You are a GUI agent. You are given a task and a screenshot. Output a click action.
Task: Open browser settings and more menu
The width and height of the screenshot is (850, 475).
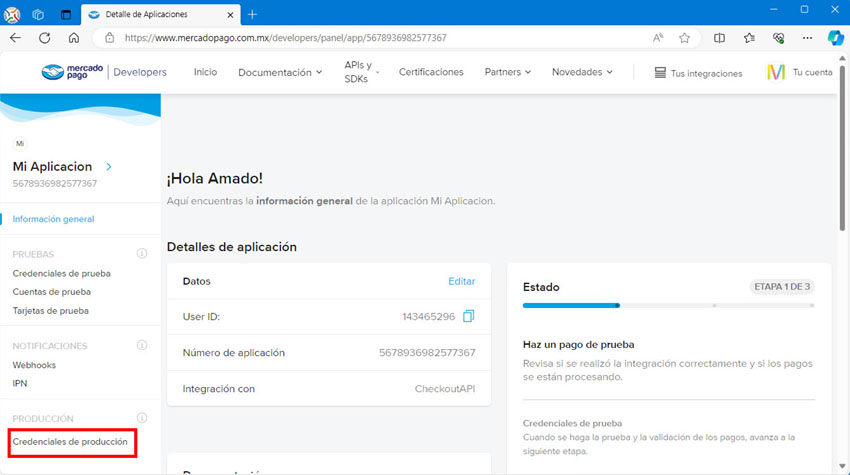[807, 38]
